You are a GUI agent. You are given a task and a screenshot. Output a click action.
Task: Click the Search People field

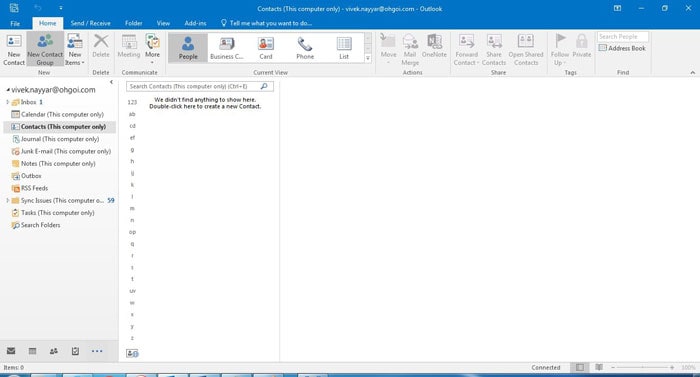(x=623, y=37)
